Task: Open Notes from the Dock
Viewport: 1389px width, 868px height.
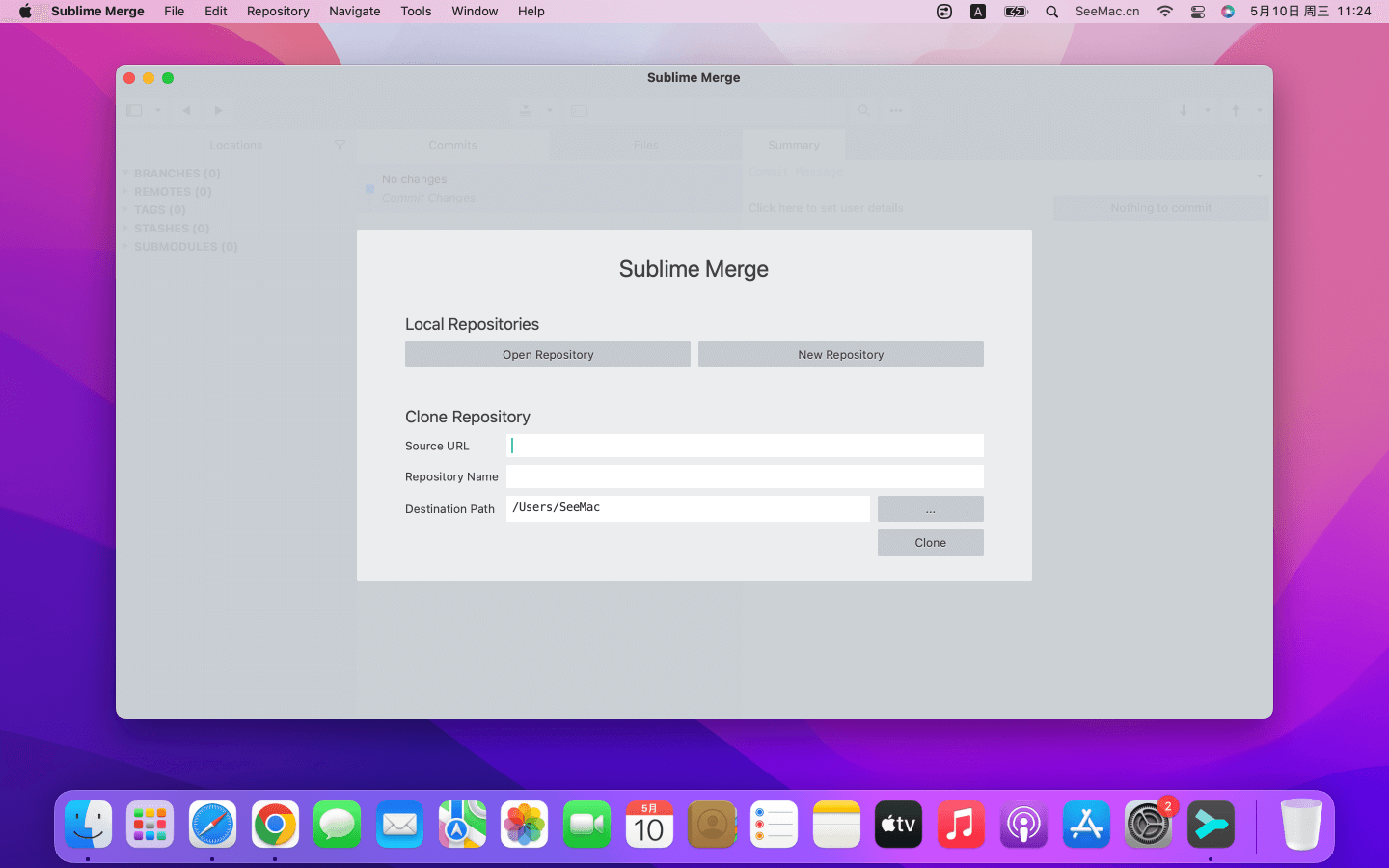Action: click(x=836, y=825)
